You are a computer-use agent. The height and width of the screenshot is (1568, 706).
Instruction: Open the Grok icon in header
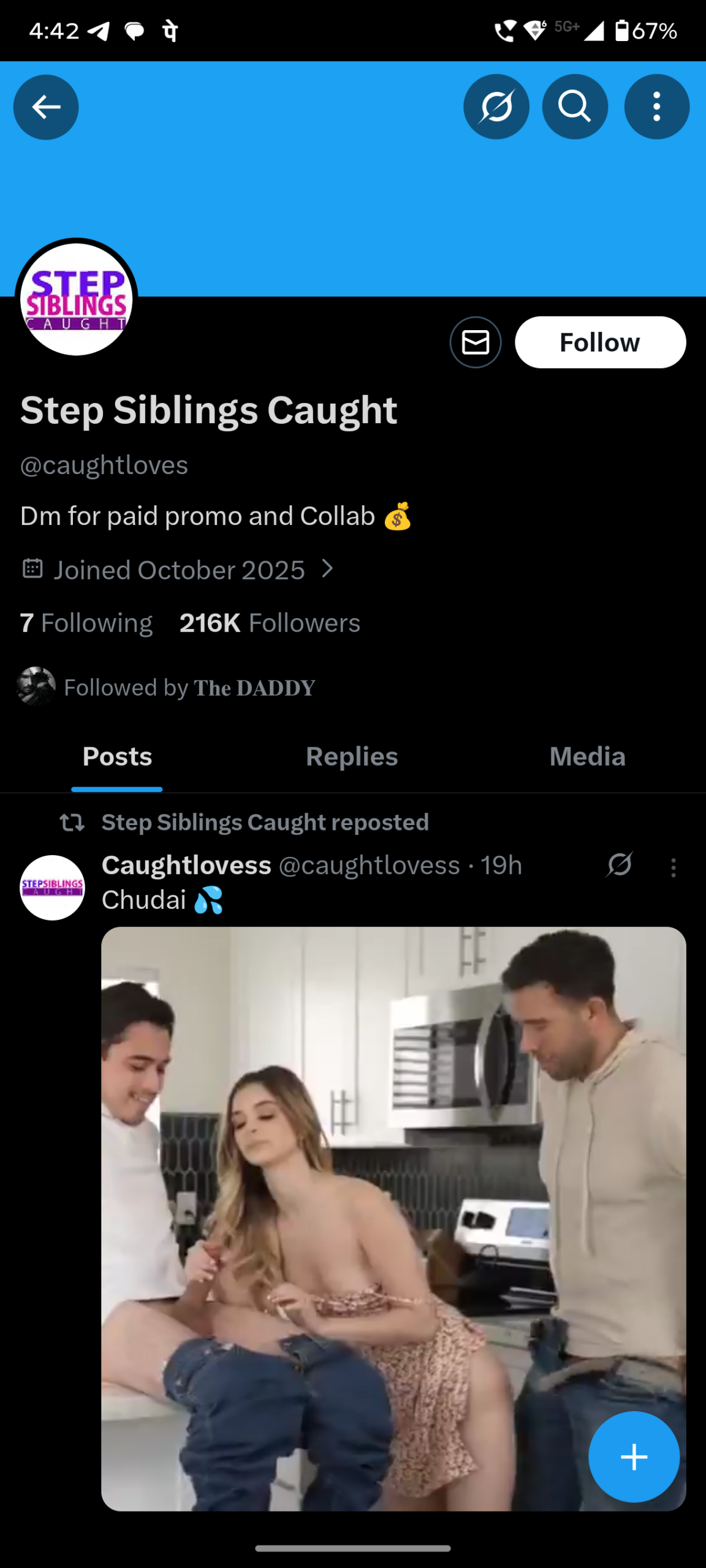coord(496,107)
